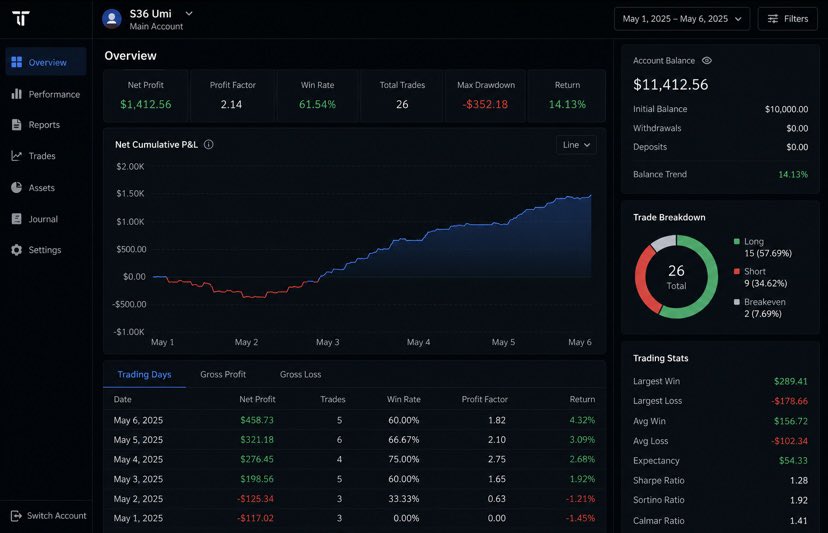Click the Largest Loss -$178.66 value

click(789, 401)
